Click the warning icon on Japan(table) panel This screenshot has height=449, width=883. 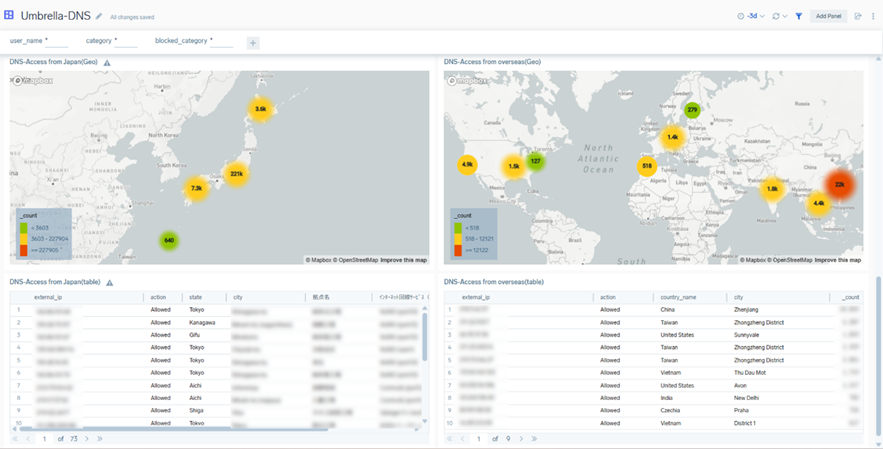coord(108,283)
